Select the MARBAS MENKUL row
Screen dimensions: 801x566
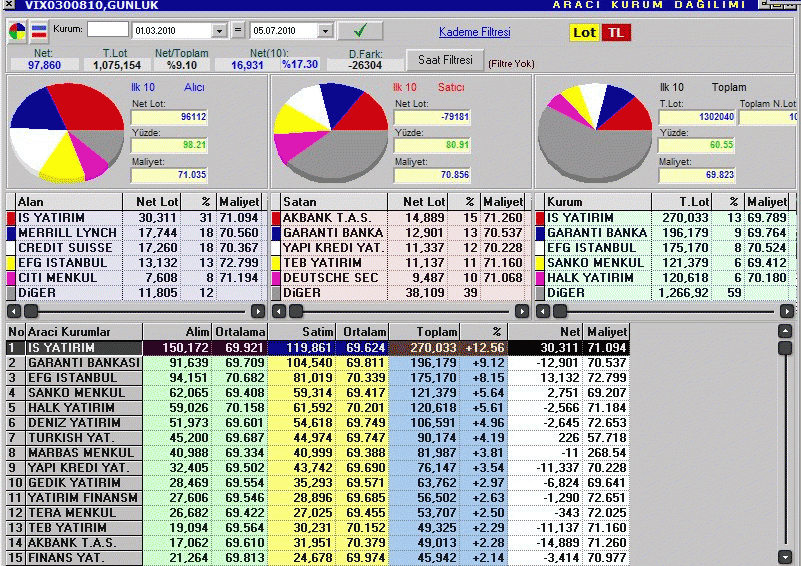pos(318,453)
